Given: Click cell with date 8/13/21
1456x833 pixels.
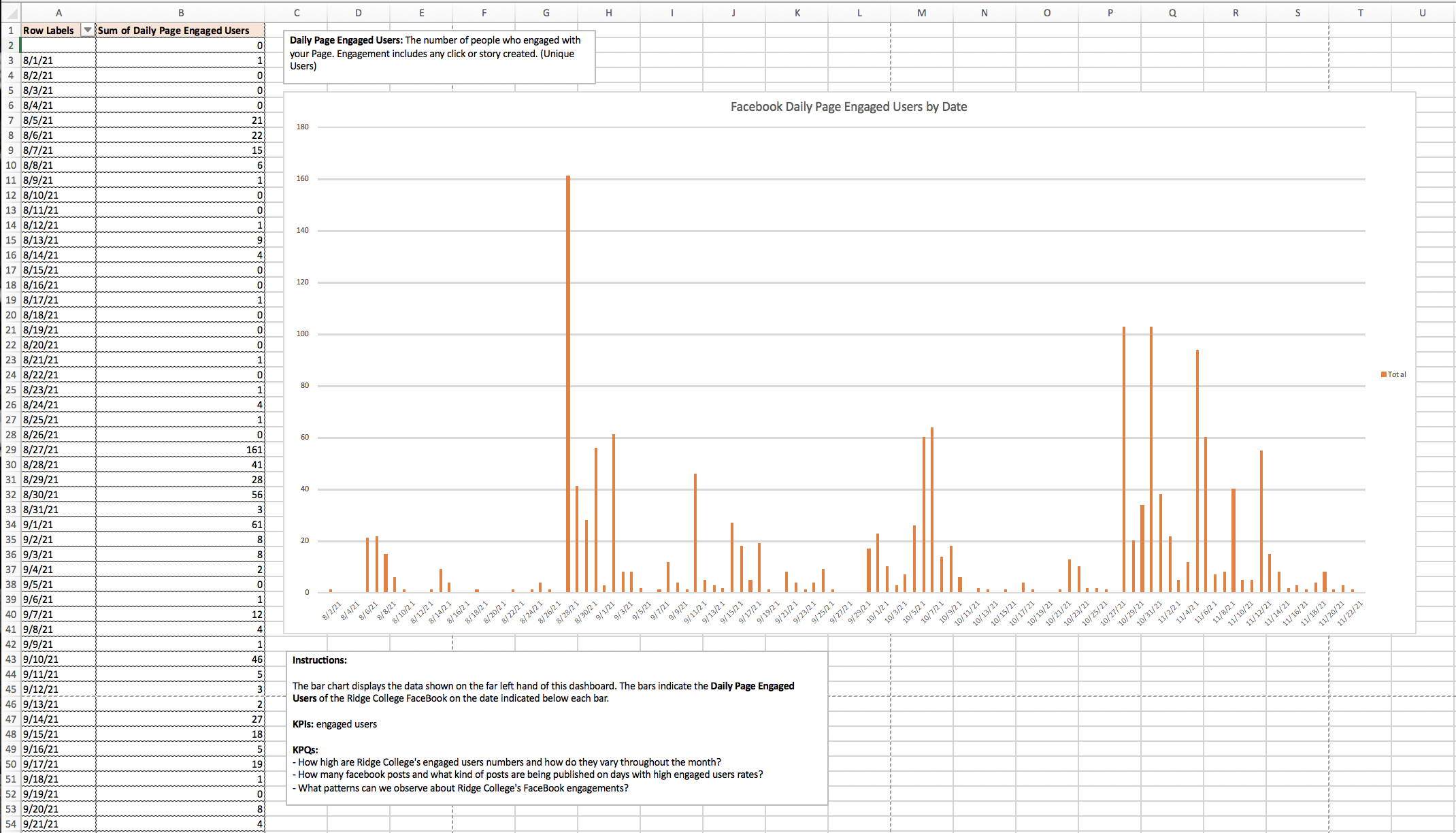Looking at the screenshot, I should [59, 240].
